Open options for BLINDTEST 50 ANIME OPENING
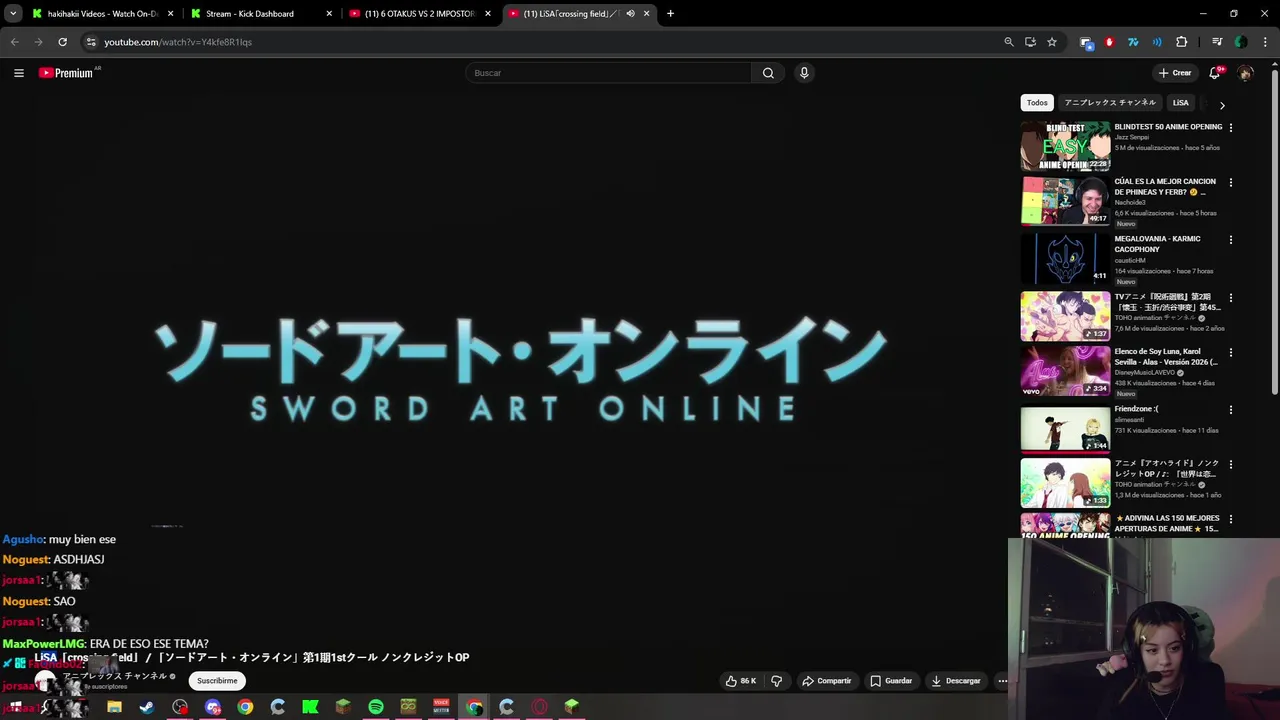 pyautogui.click(x=1231, y=128)
